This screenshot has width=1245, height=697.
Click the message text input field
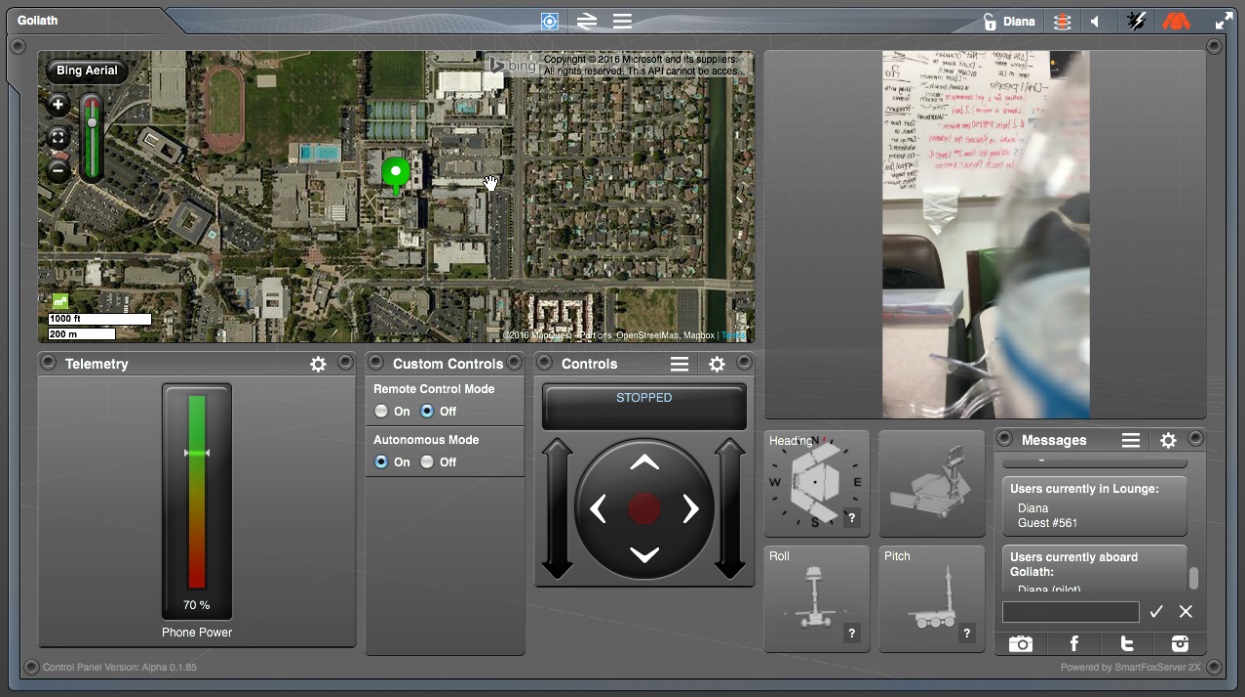coord(1071,612)
